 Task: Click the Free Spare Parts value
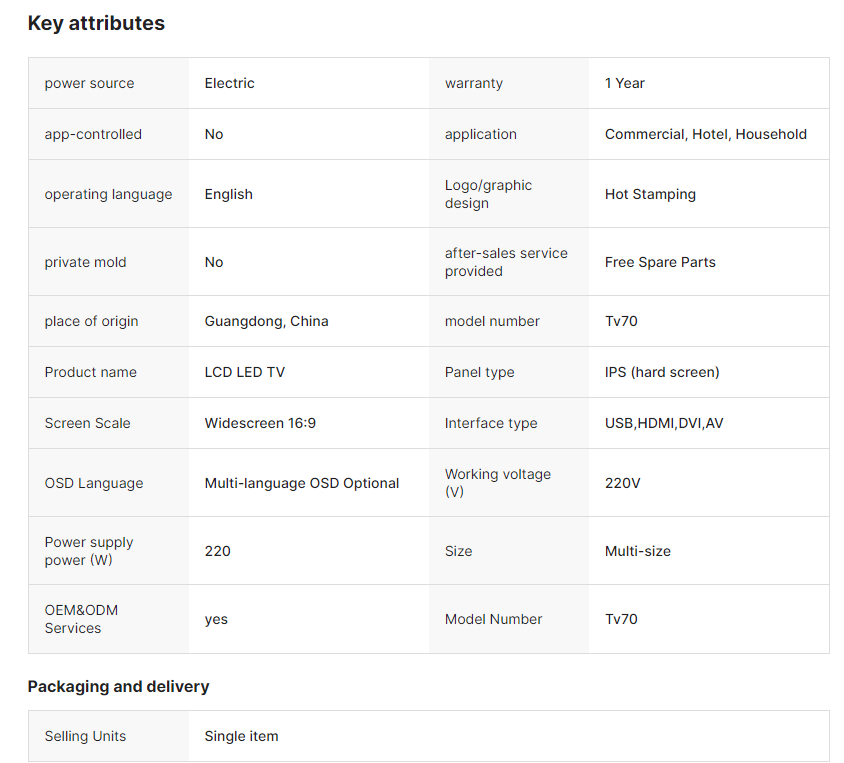pyautogui.click(x=660, y=262)
